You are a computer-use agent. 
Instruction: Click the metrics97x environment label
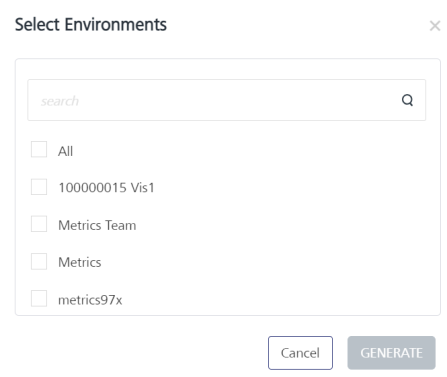click(90, 300)
